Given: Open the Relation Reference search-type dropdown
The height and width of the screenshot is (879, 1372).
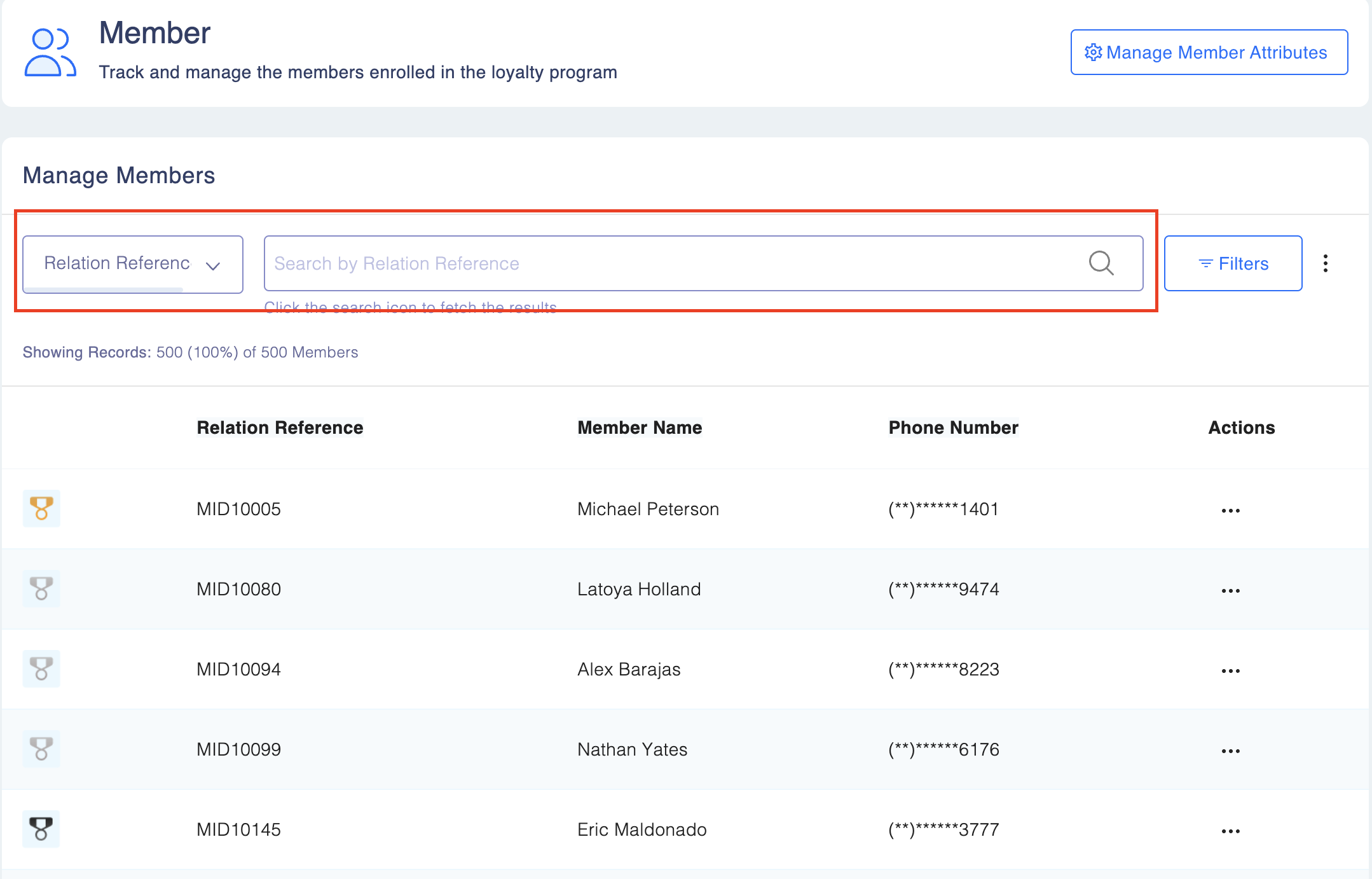Looking at the screenshot, I should [x=133, y=263].
